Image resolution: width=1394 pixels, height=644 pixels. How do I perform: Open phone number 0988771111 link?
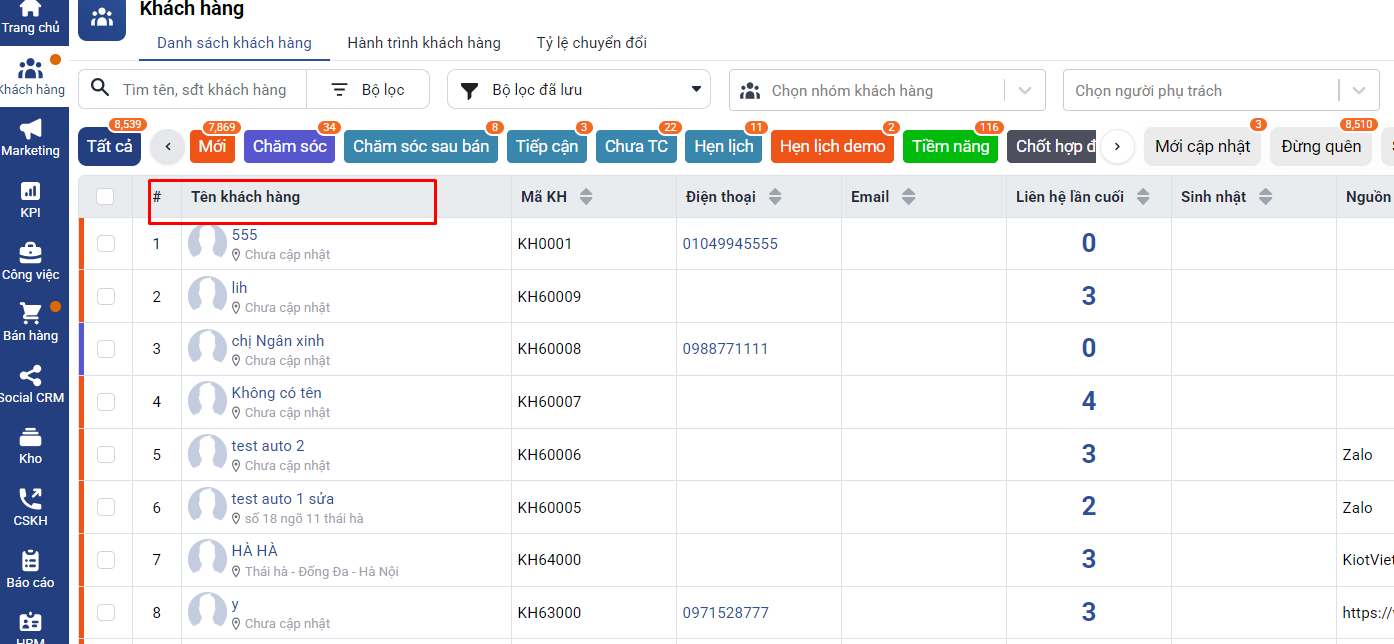pos(726,349)
